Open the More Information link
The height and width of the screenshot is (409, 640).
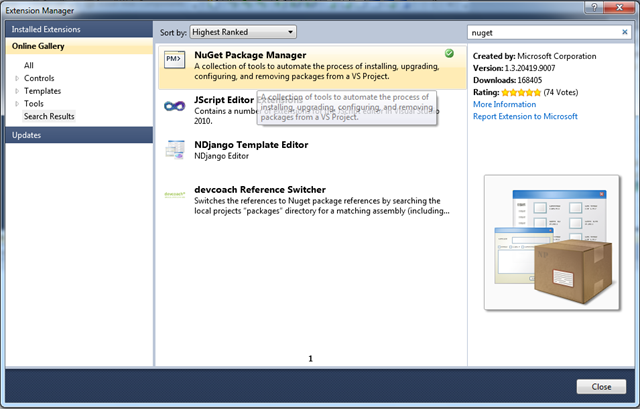505,104
